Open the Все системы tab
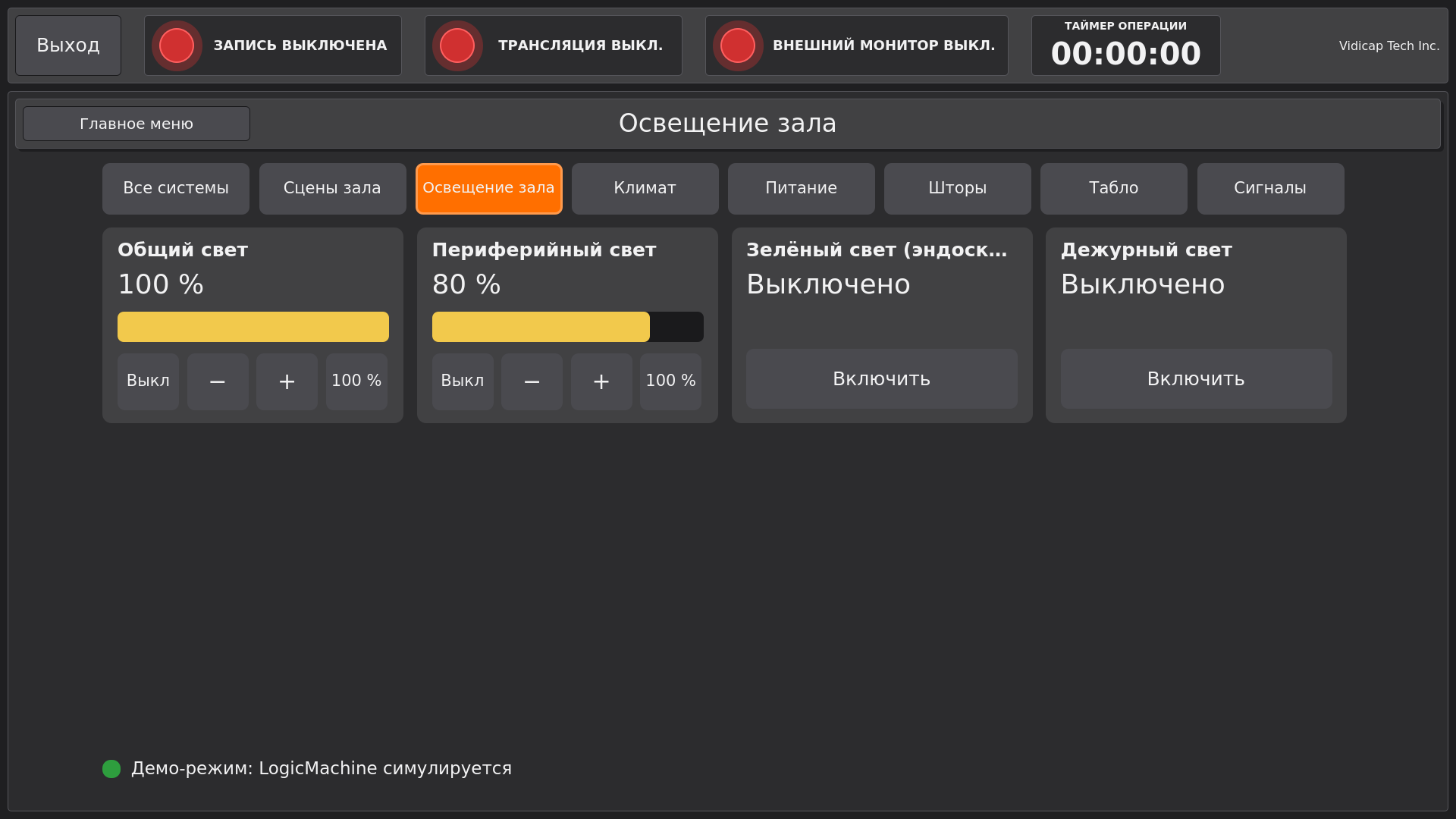This screenshot has height=819, width=1456. click(x=176, y=189)
